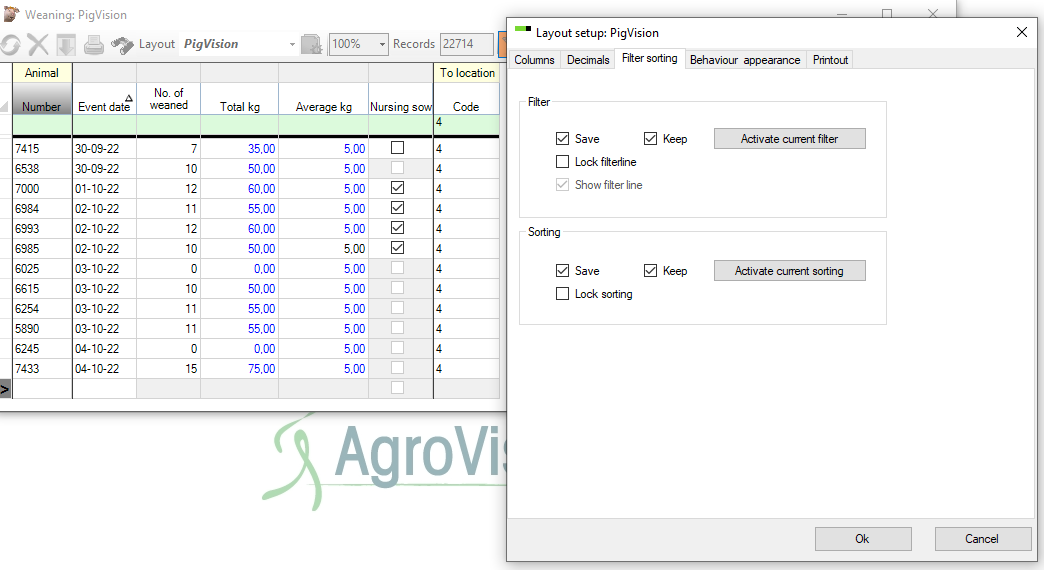Click the Code column header
1044x570 pixels.
click(466, 99)
